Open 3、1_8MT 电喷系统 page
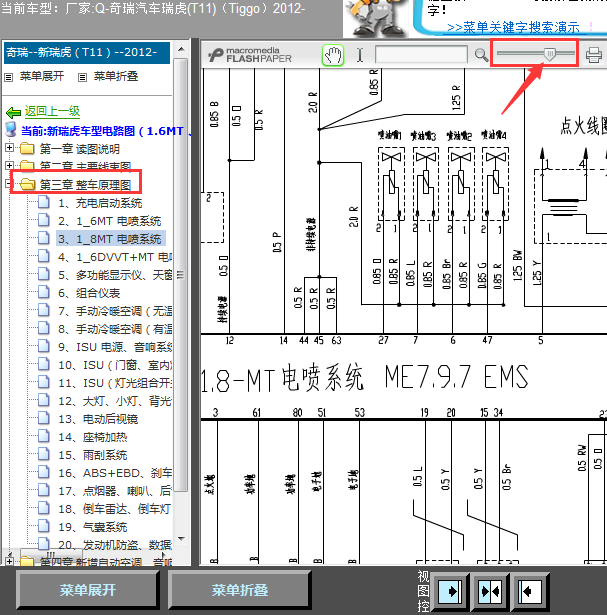 pyautogui.click(x=110, y=239)
